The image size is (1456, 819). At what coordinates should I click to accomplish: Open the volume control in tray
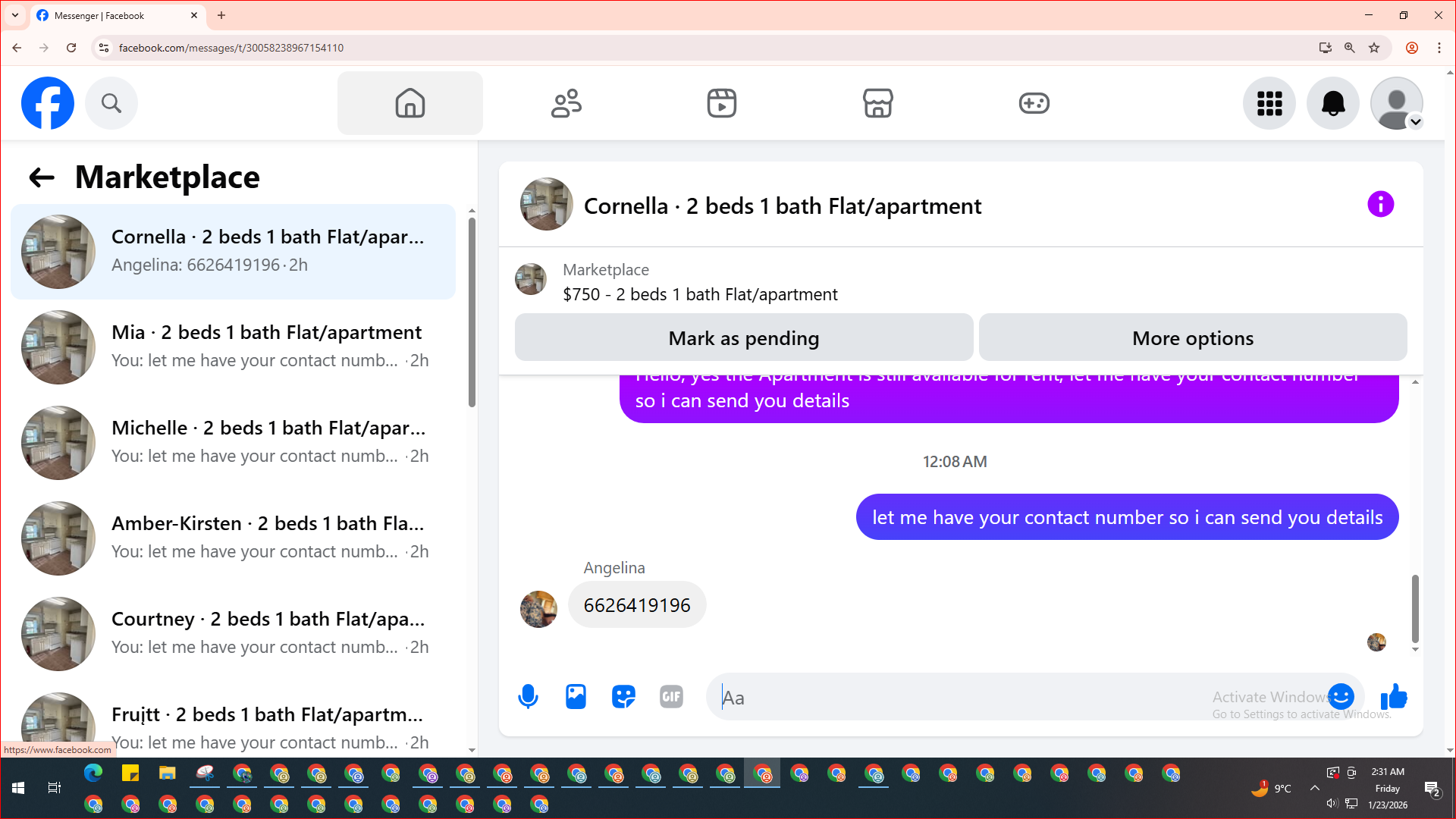(x=1332, y=804)
